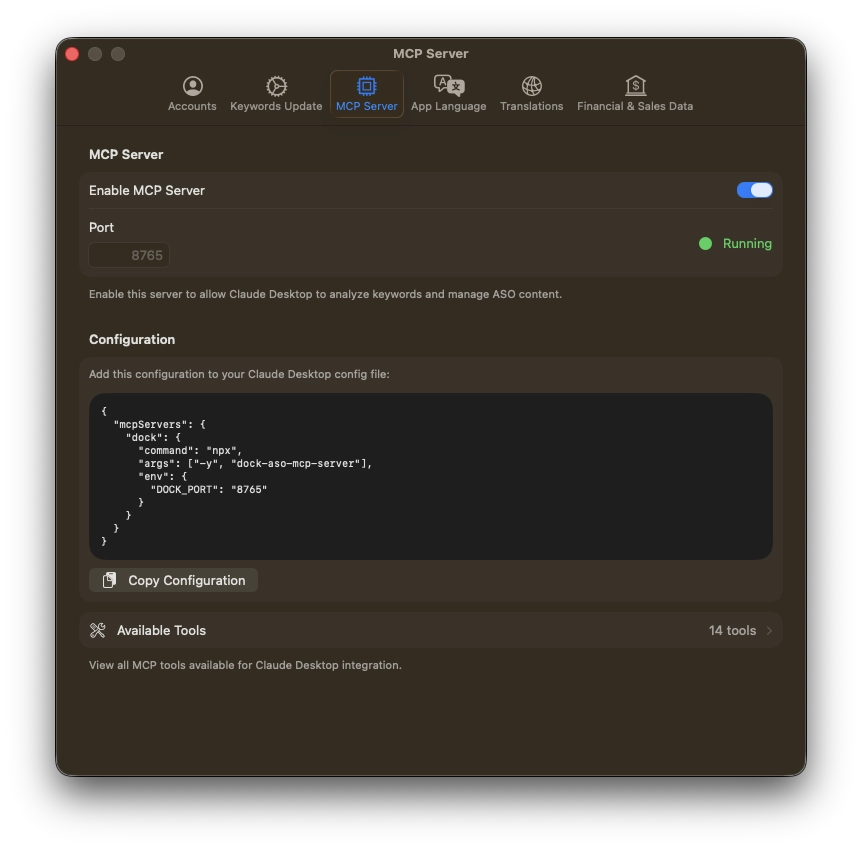Click the 14 tools count
Viewport: 862px width, 850px height.
[x=732, y=630]
